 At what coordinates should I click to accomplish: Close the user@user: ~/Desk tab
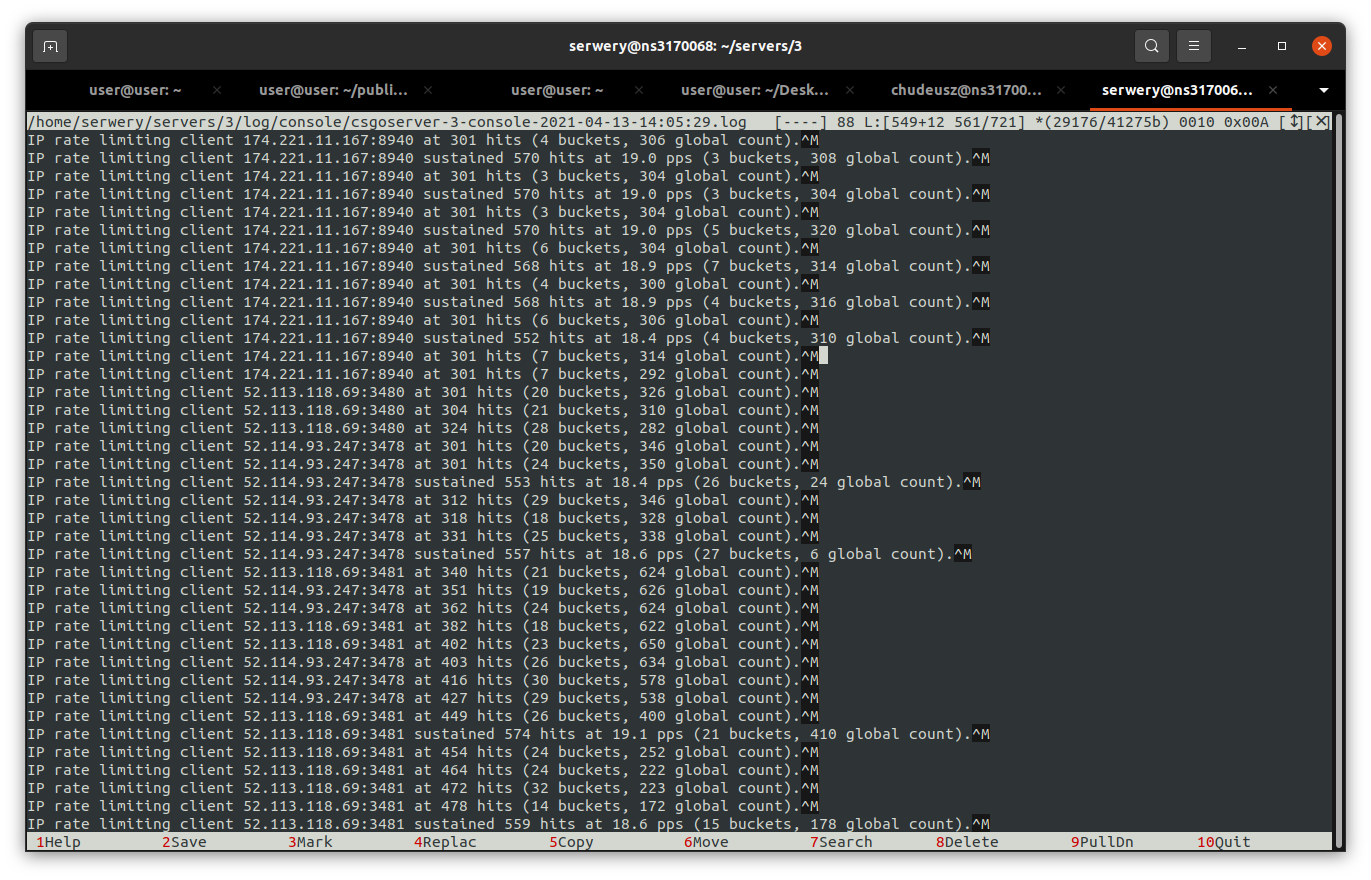849,90
